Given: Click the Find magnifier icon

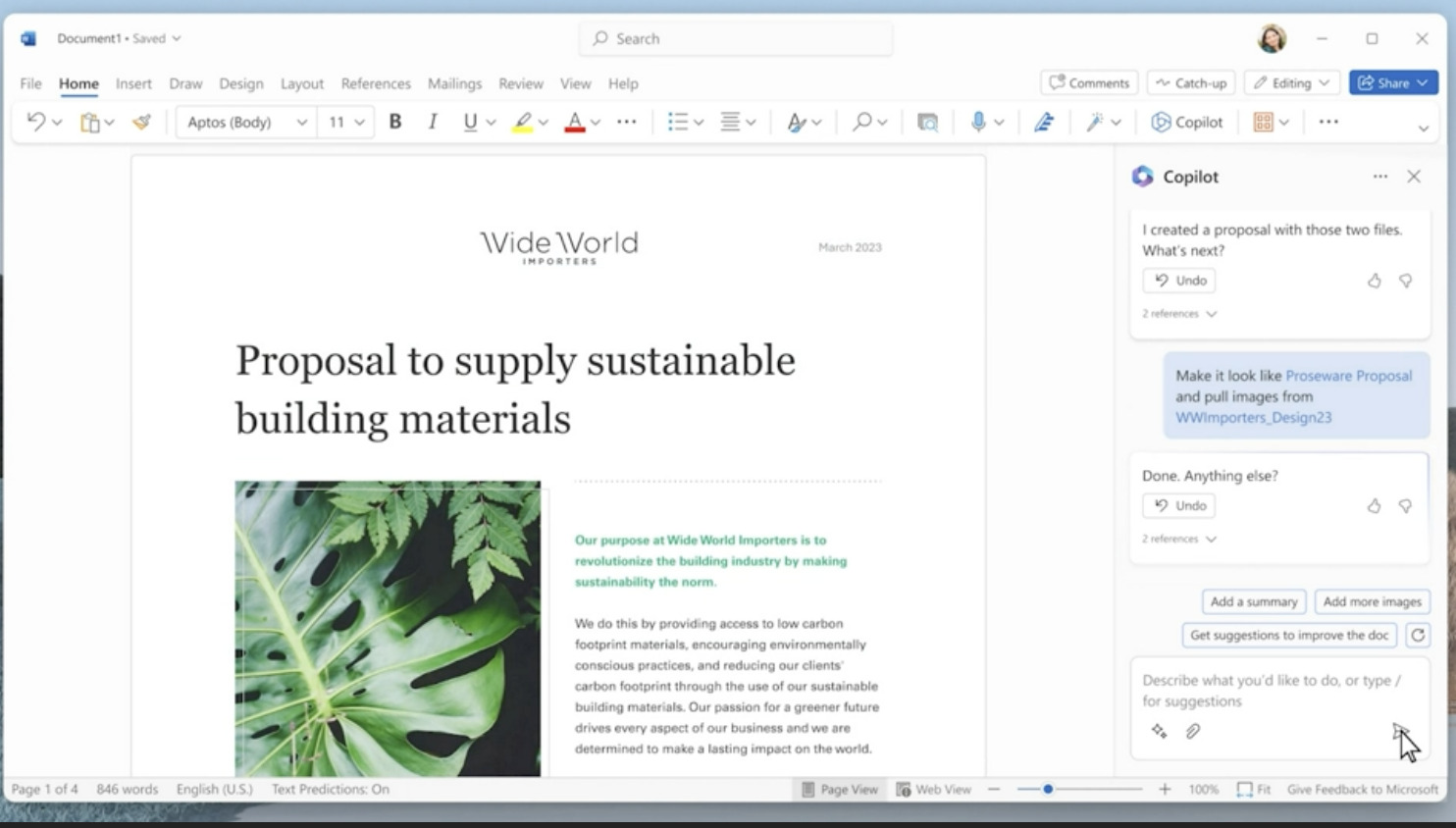Looking at the screenshot, I should coord(861,122).
